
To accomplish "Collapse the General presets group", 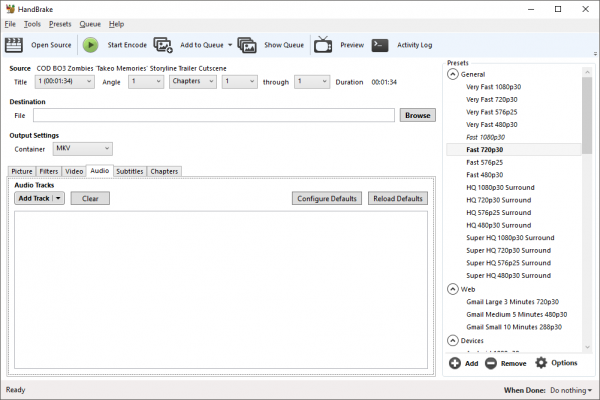I will 453,74.
